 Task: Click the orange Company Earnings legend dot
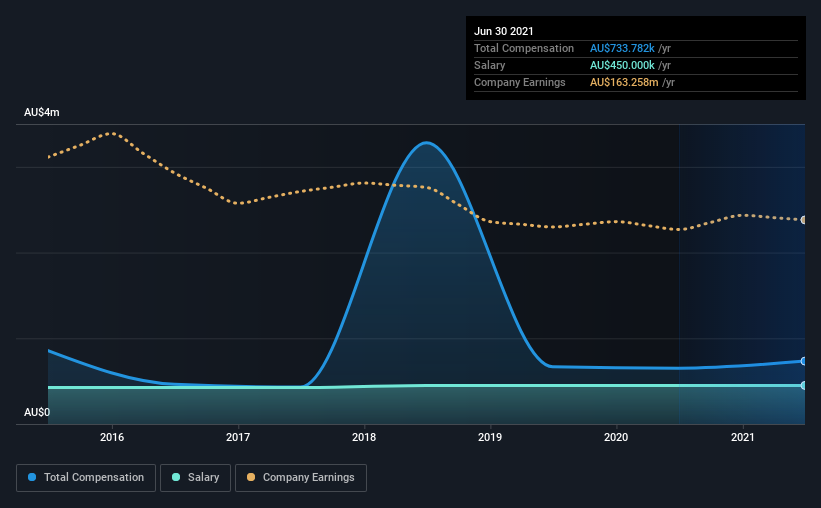251,477
